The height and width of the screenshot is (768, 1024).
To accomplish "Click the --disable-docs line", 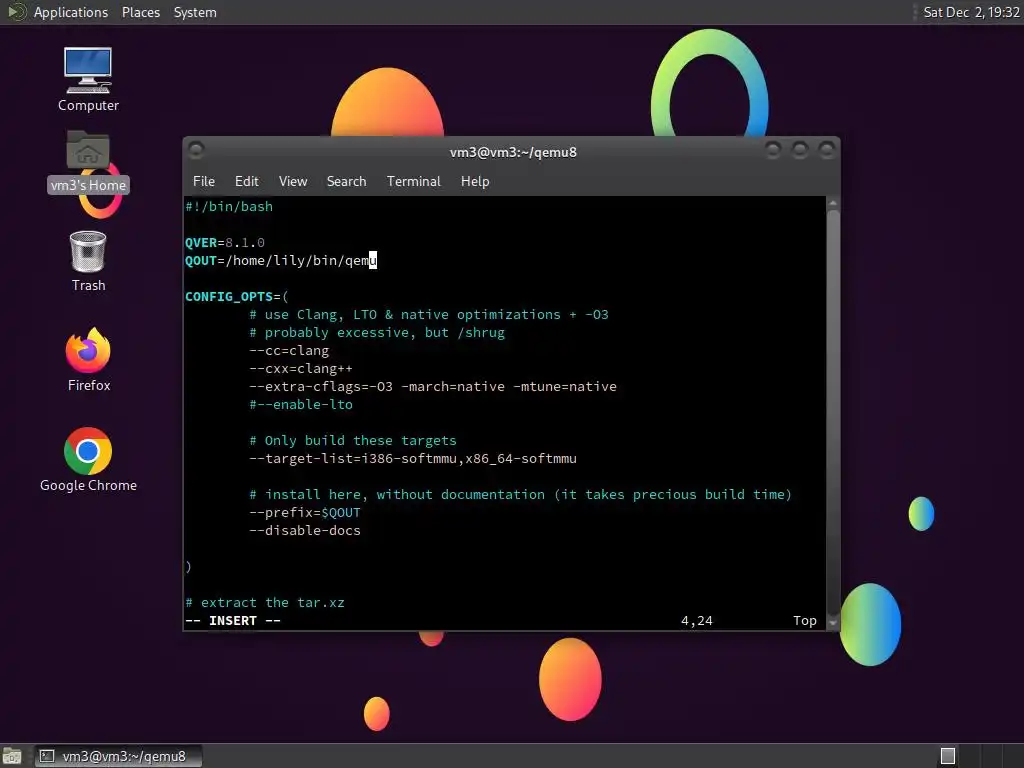I will click(x=305, y=530).
